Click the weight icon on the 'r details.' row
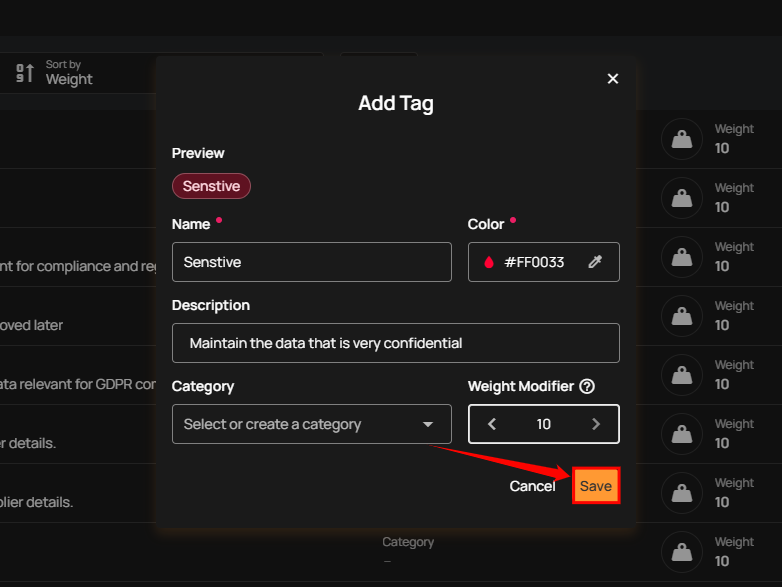The height and width of the screenshot is (587, 782). pyautogui.click(x=682, y=434)
